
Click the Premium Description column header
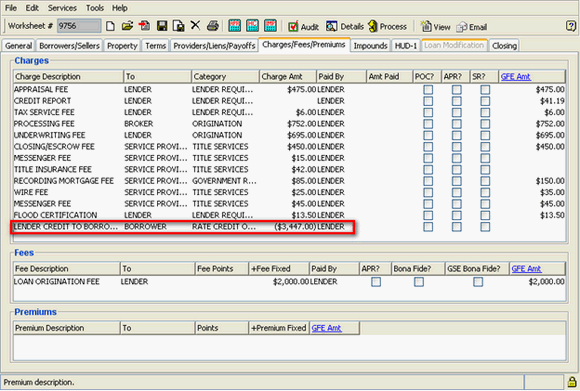(x=67, y=328)
